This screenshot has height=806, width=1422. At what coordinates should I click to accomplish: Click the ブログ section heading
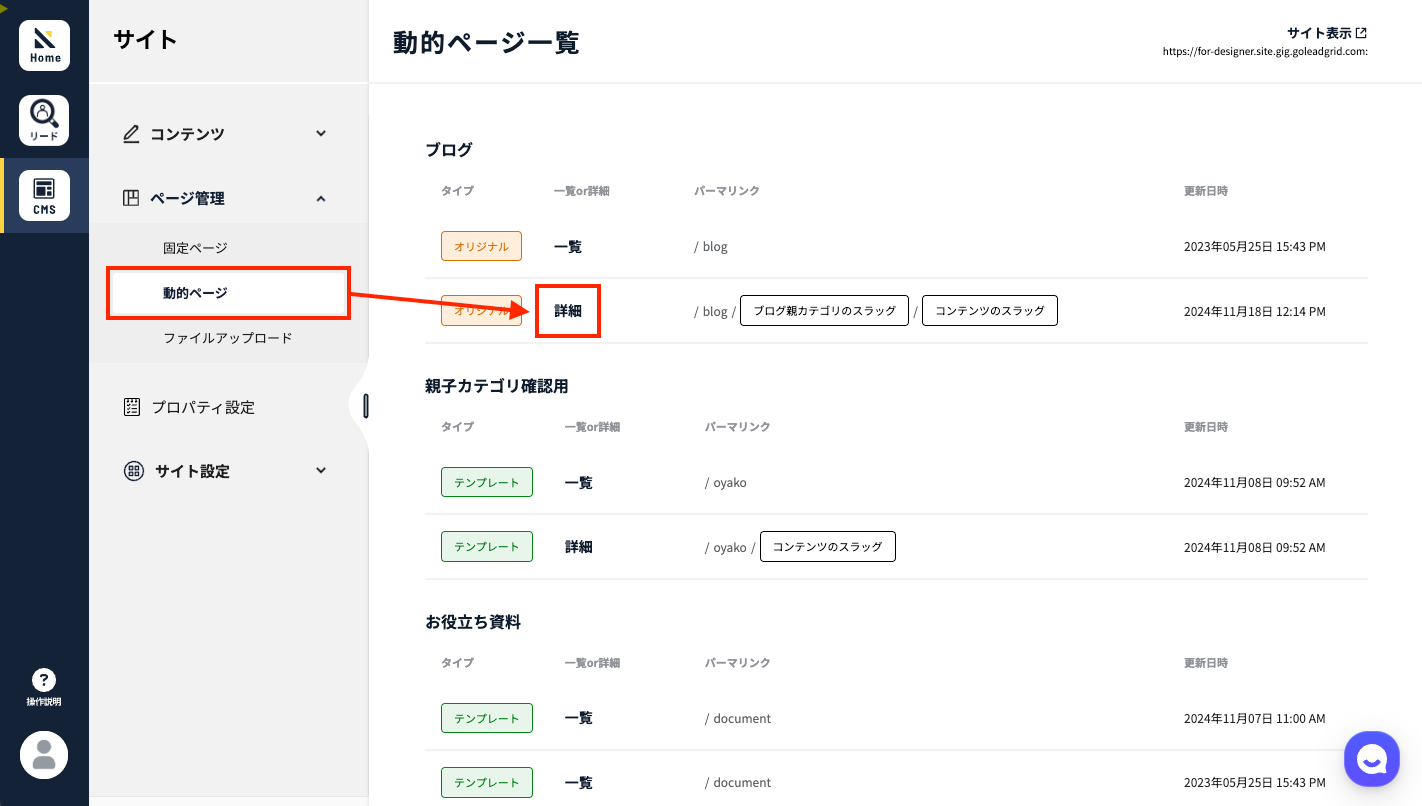coord(449,150)
